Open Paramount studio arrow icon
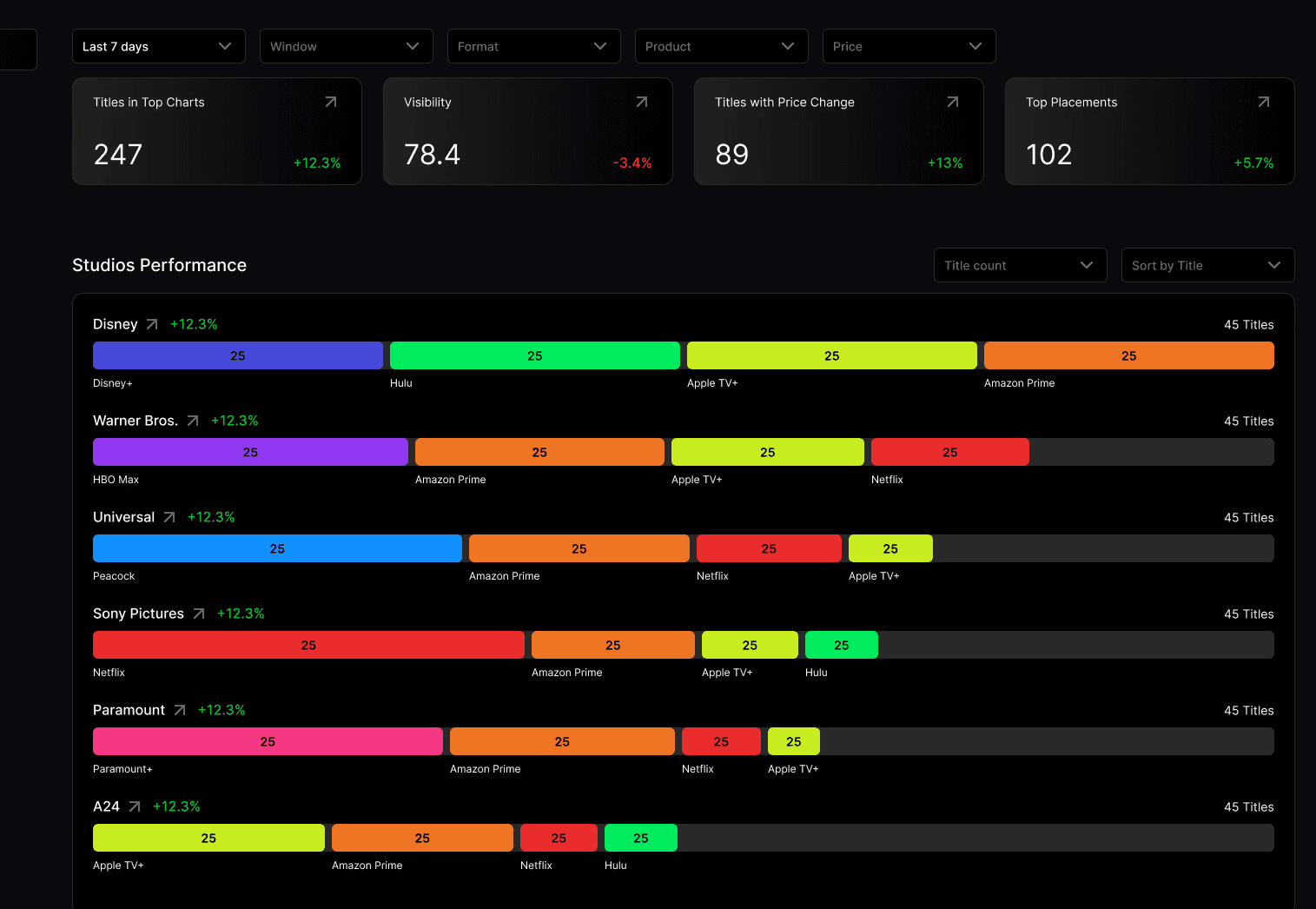 (180, 710)
